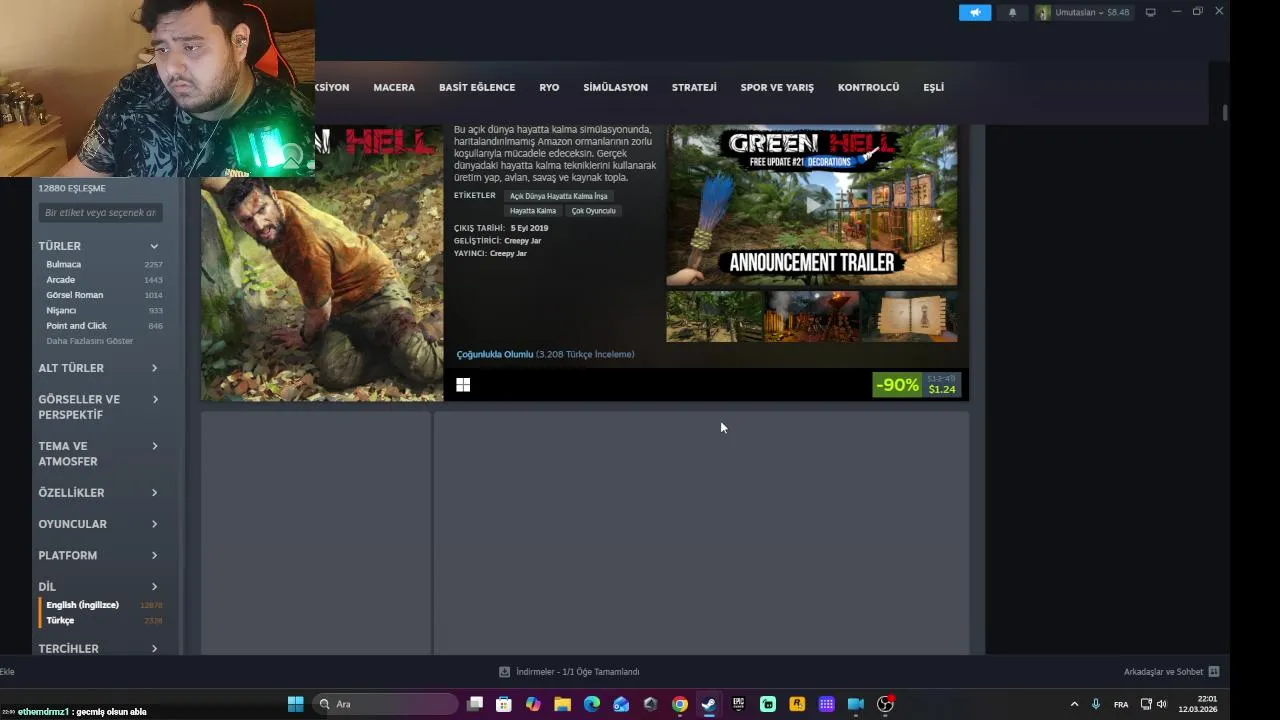
Task: Open Epic Games Launcher from the taskbar
Action: click(738, 704)
